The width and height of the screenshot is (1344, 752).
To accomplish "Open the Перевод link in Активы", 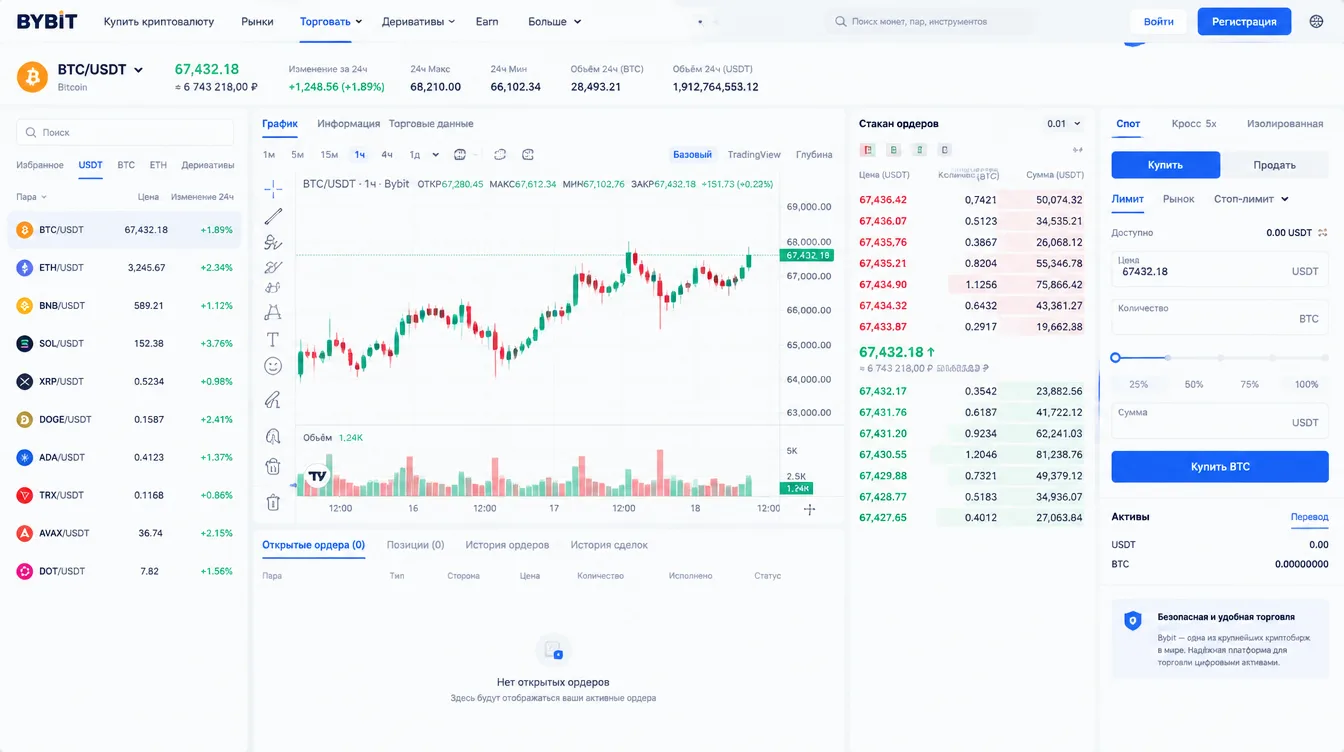I will (1309, 517).
